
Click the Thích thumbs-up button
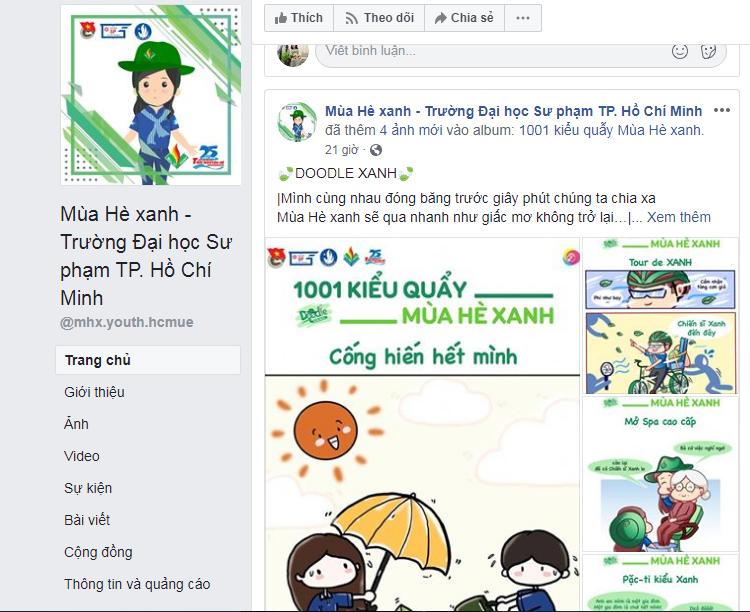(x=299, y=18)
